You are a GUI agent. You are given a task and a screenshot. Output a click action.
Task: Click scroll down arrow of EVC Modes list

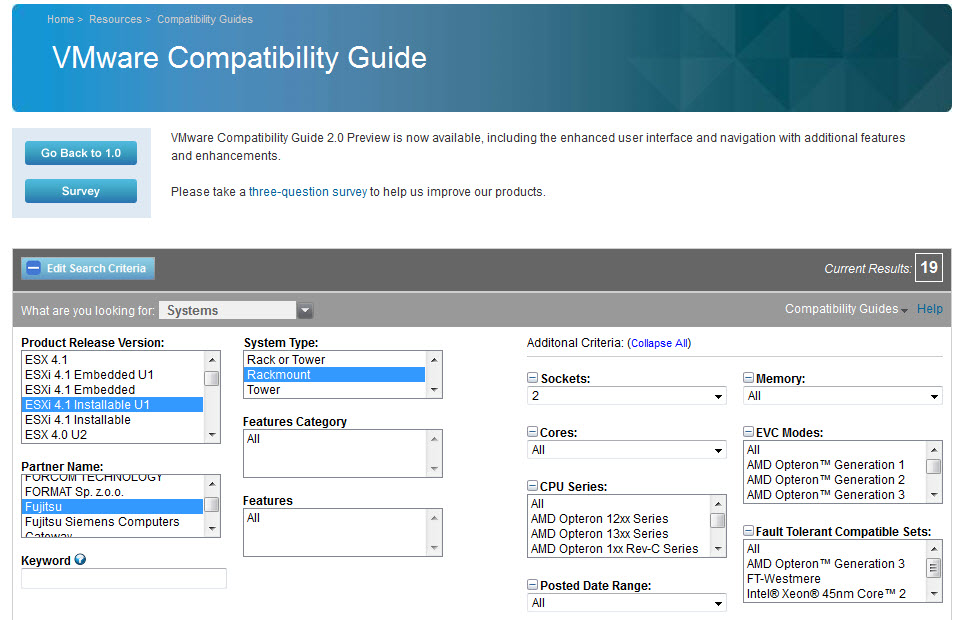pyautogui.click(x=934, y=495)
